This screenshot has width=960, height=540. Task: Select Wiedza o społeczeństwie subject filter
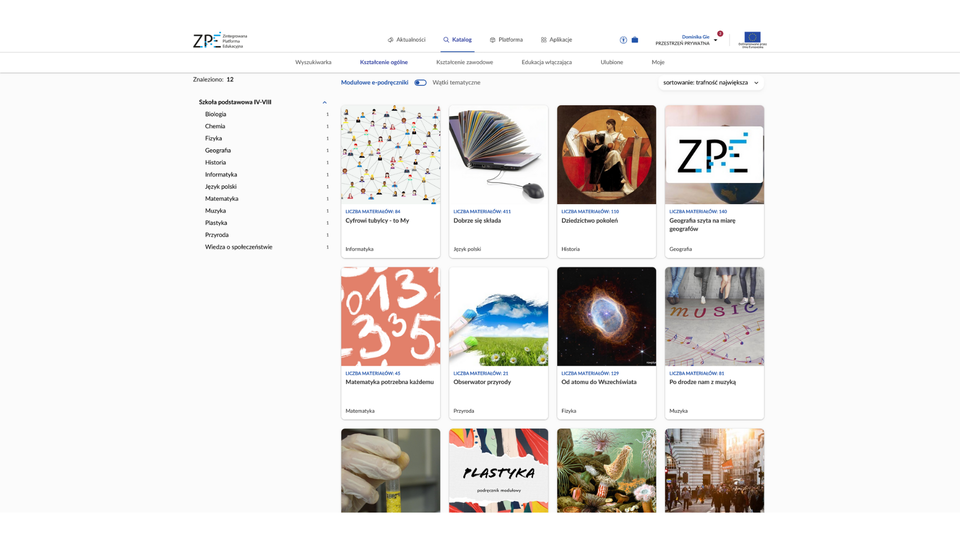tap(238, 247)
